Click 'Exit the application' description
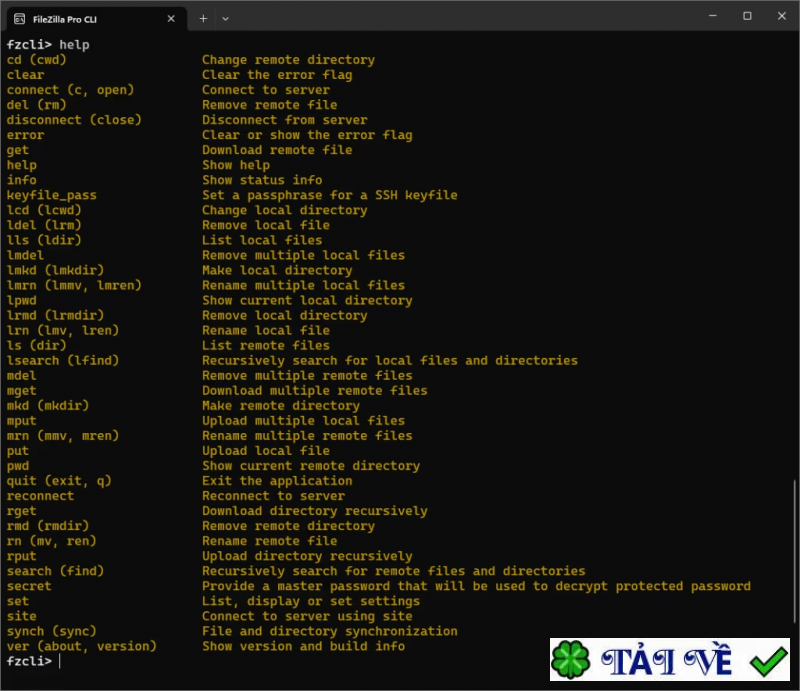The height and width of the screenshot is (691, 800). [x=277, y=481]
